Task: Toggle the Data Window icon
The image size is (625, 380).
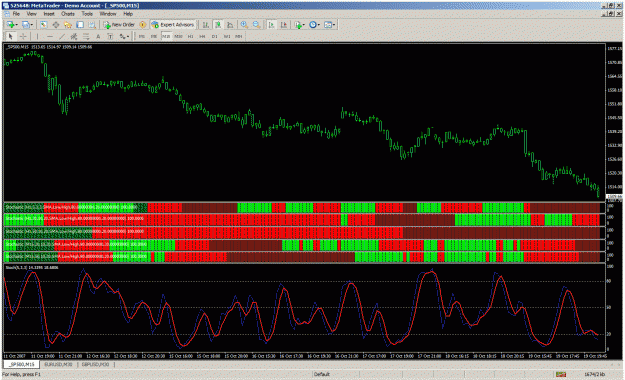Action: [56, 25]
